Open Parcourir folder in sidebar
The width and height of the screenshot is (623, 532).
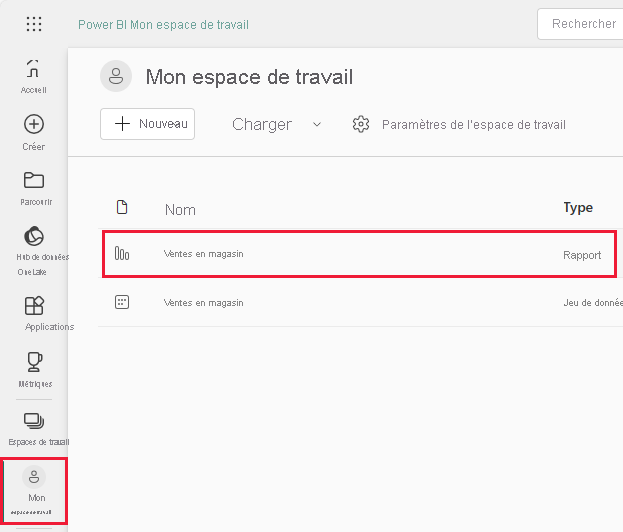point(34,189)
